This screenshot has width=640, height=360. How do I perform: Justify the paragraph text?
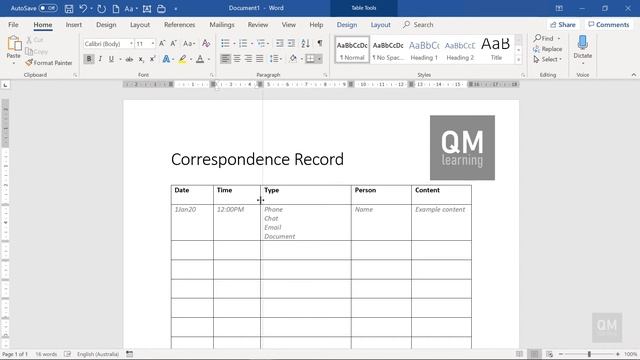point(260,59)
